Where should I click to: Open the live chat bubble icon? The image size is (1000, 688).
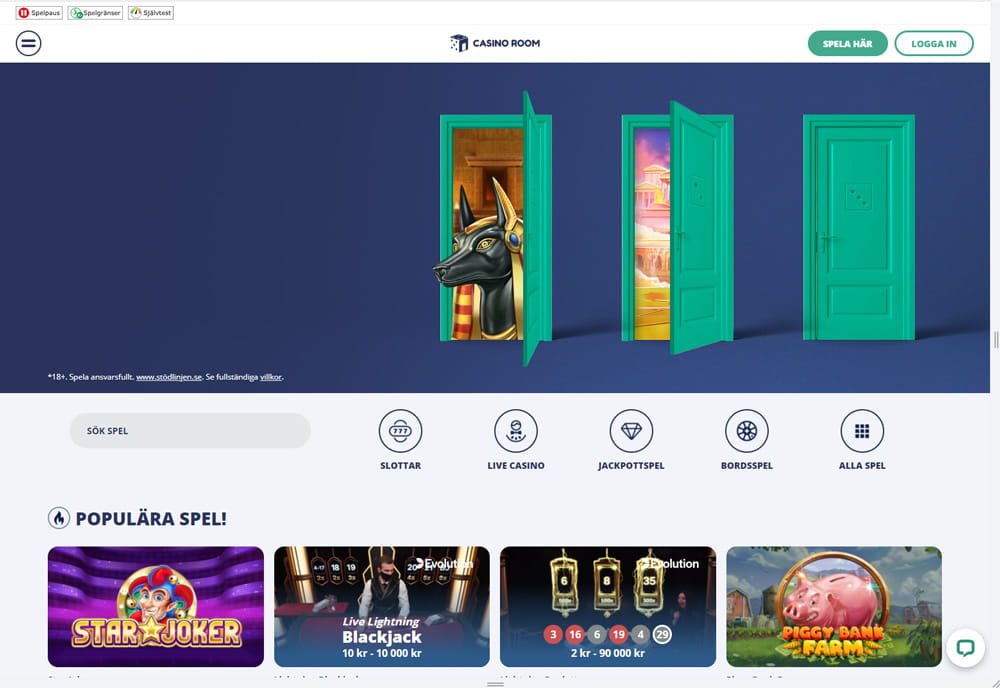966,648
